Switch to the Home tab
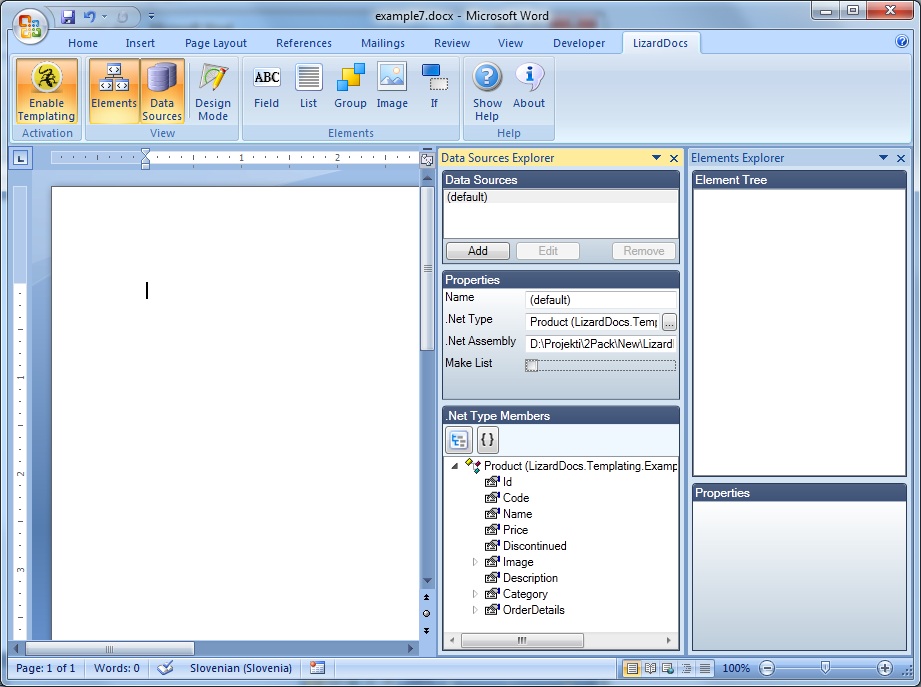The width and height of the screenshot is (921, 687). click(83, 43)
